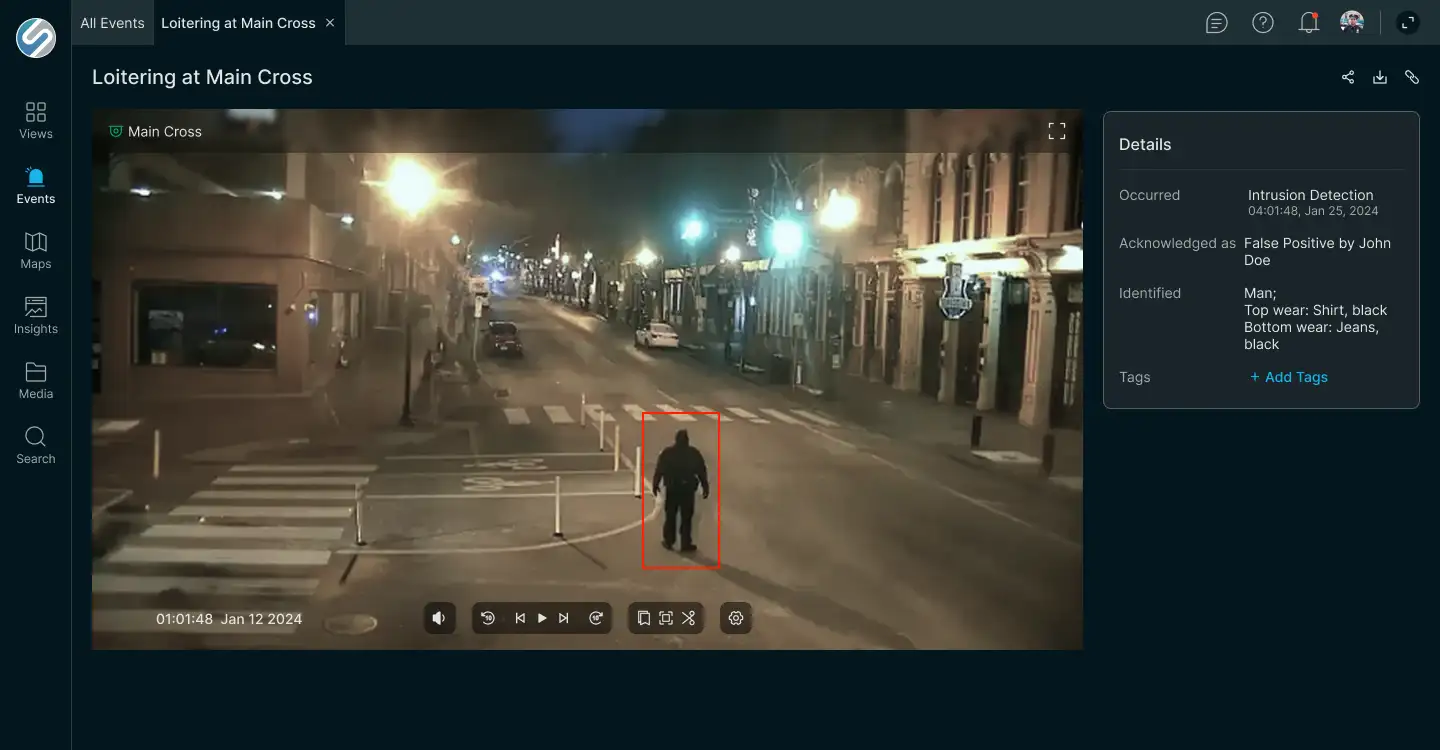Share the event using share icon
Image resolution: width=1440 pixels, height=750 pixels.
tap(1348, 77)
